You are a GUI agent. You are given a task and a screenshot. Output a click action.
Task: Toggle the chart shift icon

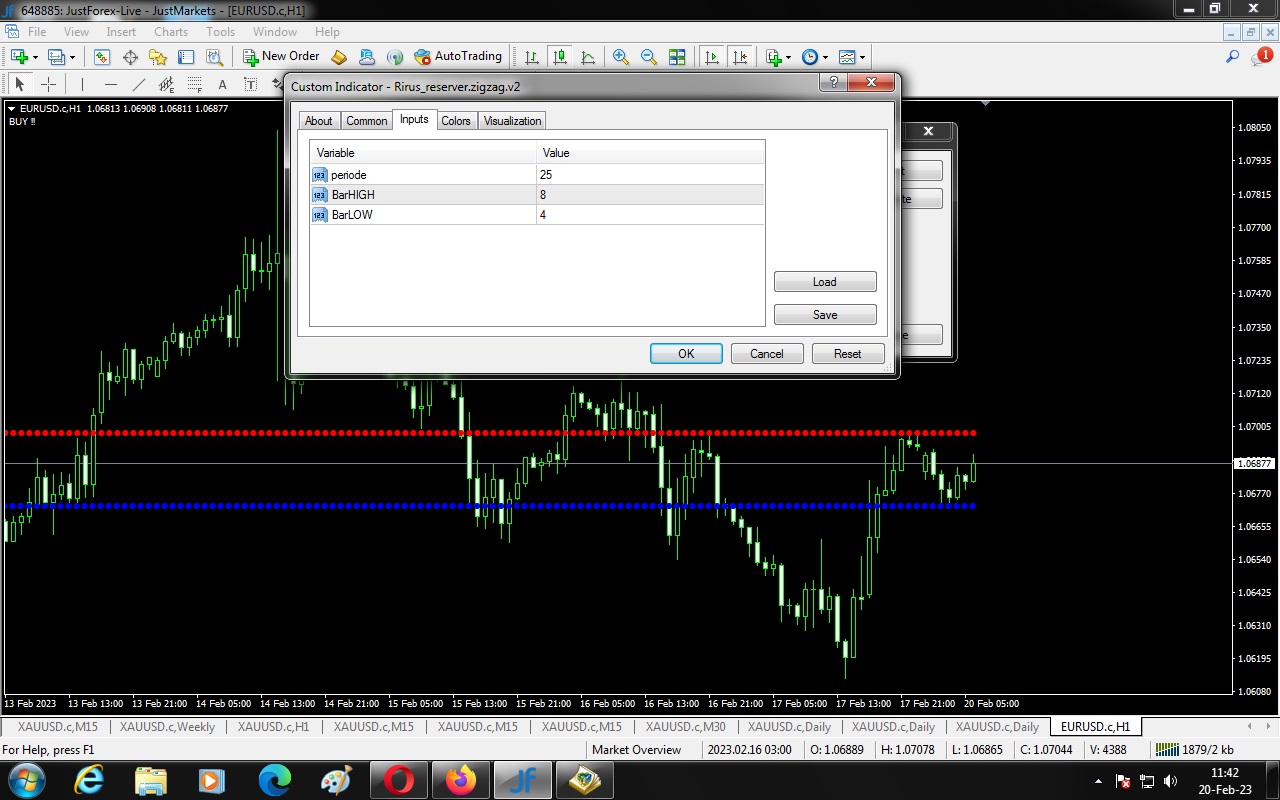pos(739,57)
